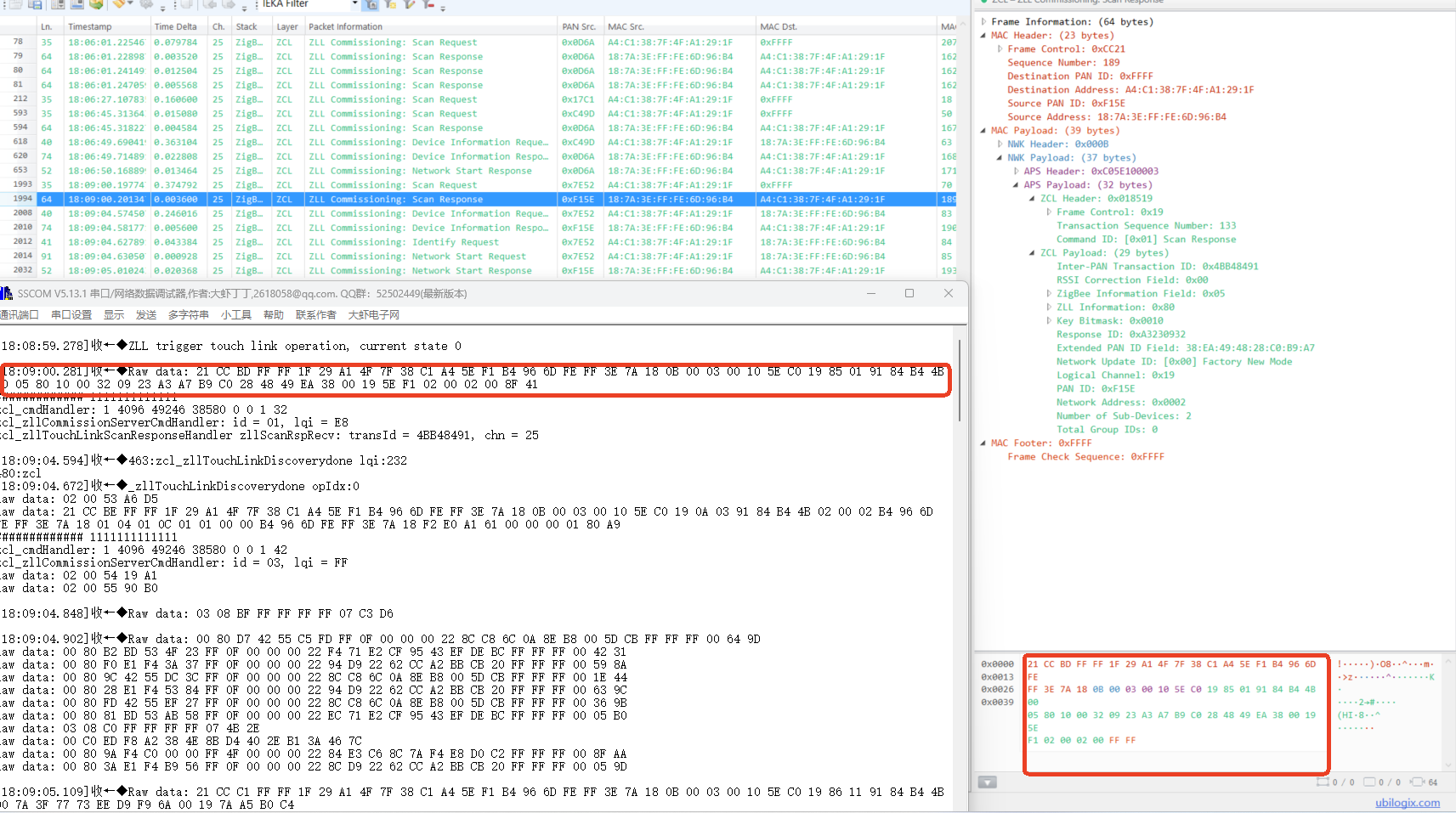Expand the Frame Information node
This screenshot has height=813, width=1456.
tap(984, 22)
